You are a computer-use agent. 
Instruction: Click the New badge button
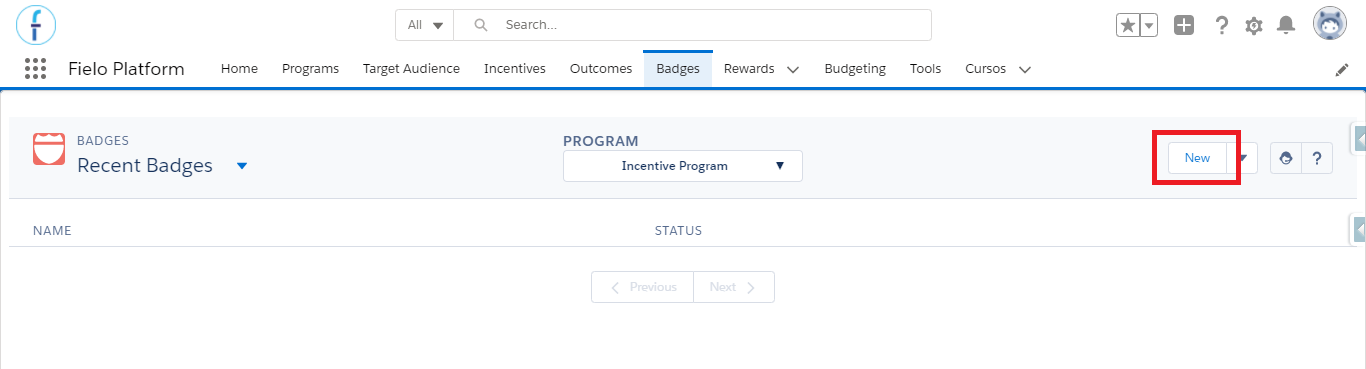(x=1197, y=158)
